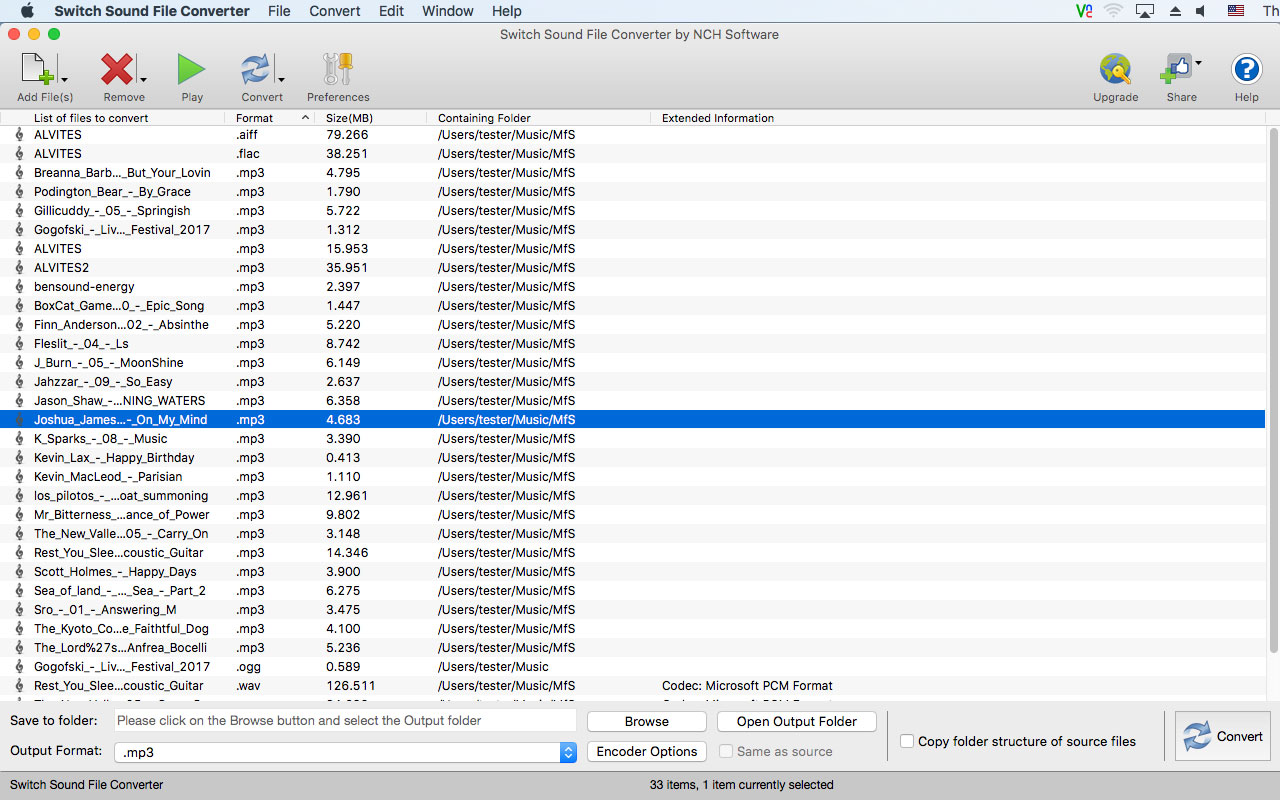Click the AirPlay display icon in the menu bar
Screen dimensions: 1280x800
click(x=1145, y=11)
